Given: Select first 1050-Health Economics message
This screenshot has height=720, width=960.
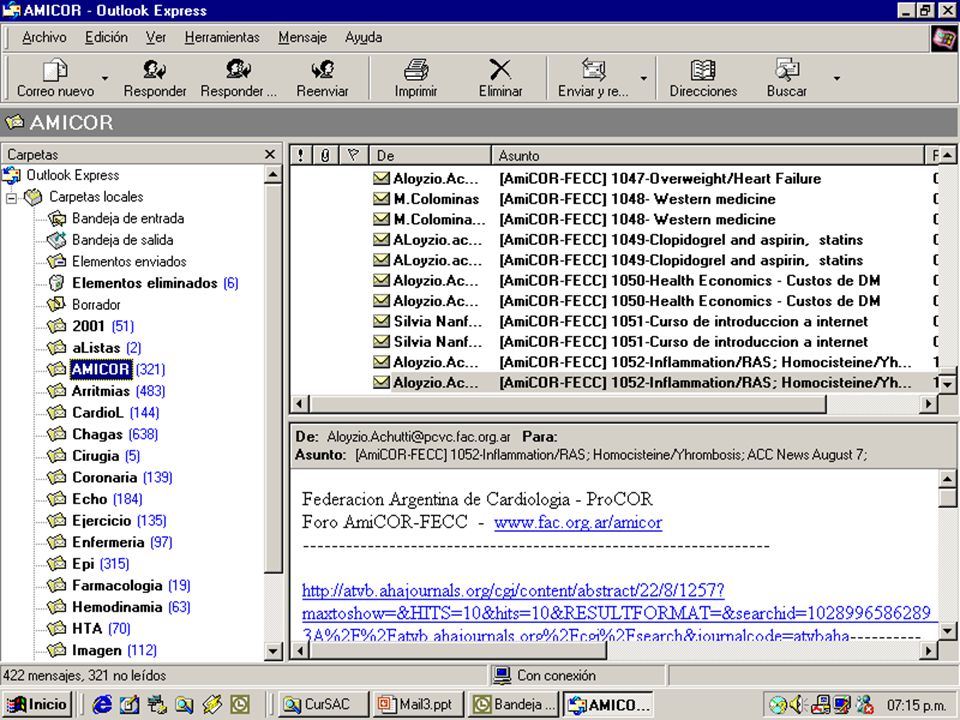Looking at the screenshot, I should coord(612,280).
